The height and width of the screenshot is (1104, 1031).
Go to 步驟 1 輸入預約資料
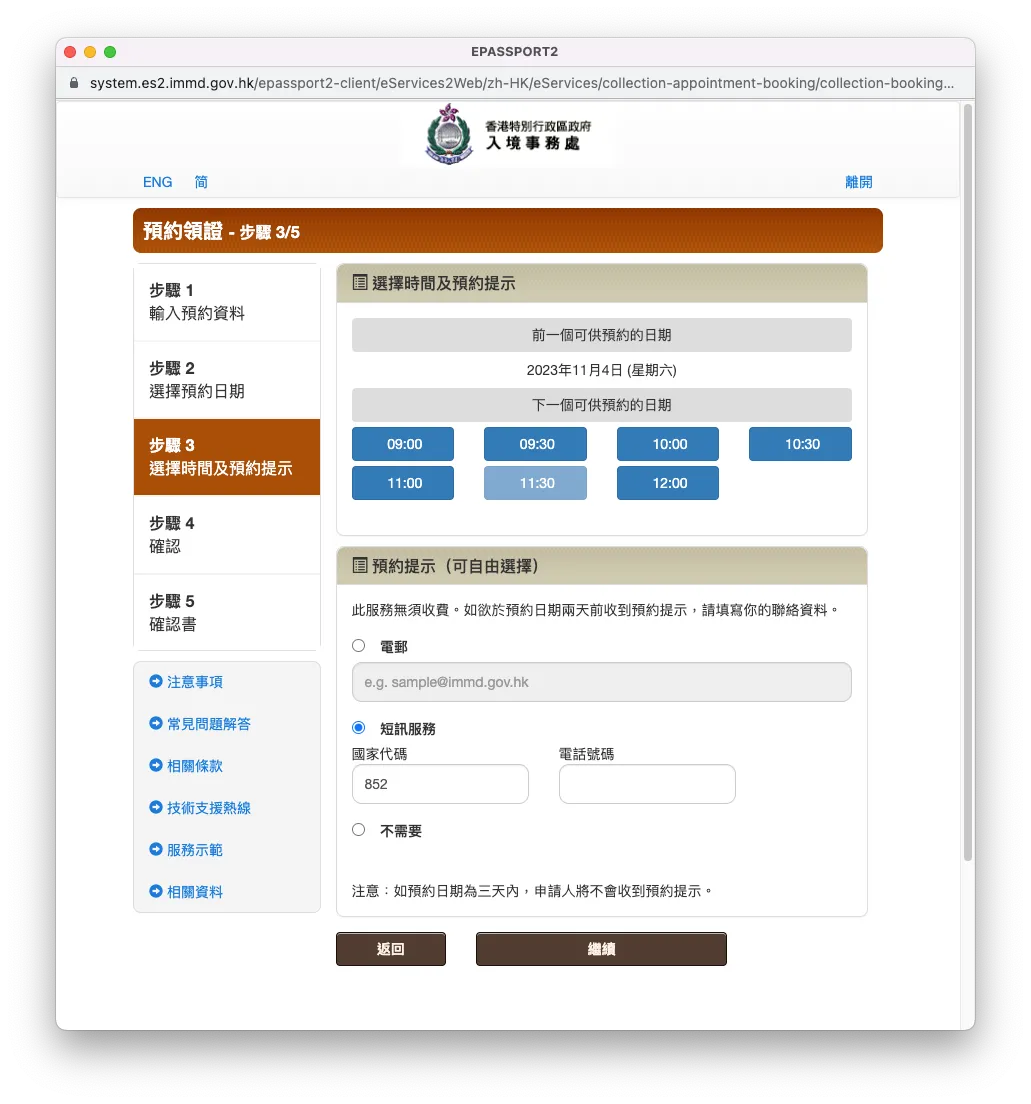227,302
